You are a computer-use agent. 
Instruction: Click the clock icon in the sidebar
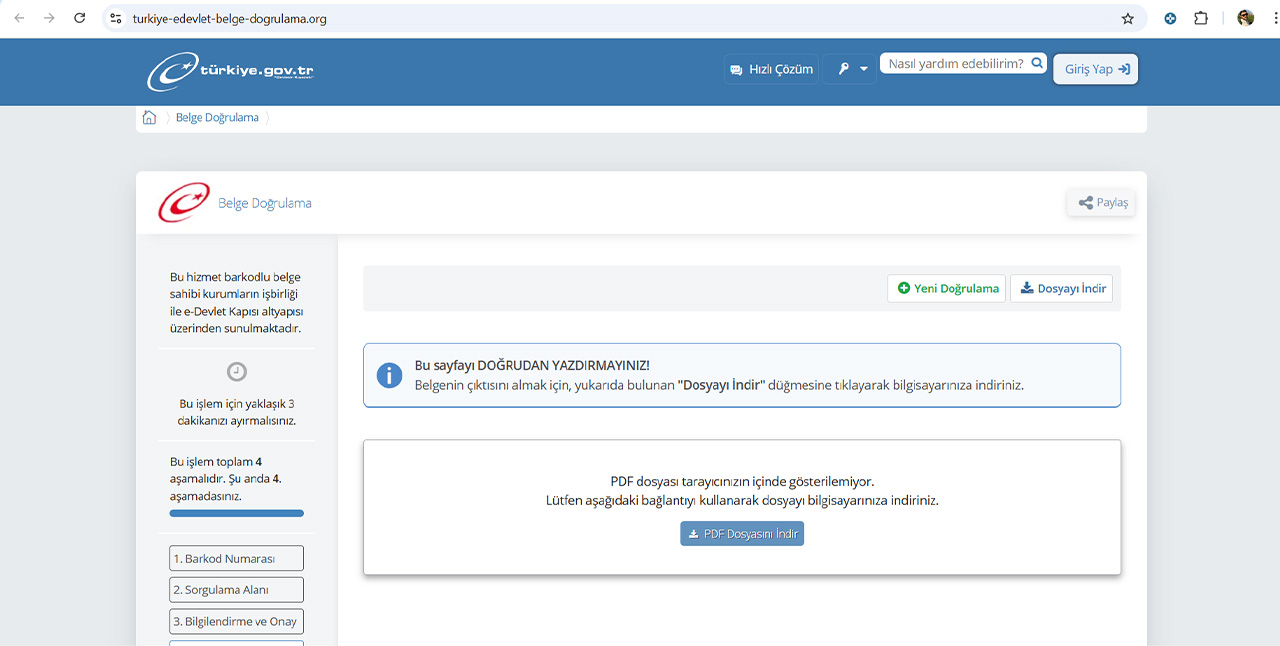pyautogui.click(x=236, y=371)
